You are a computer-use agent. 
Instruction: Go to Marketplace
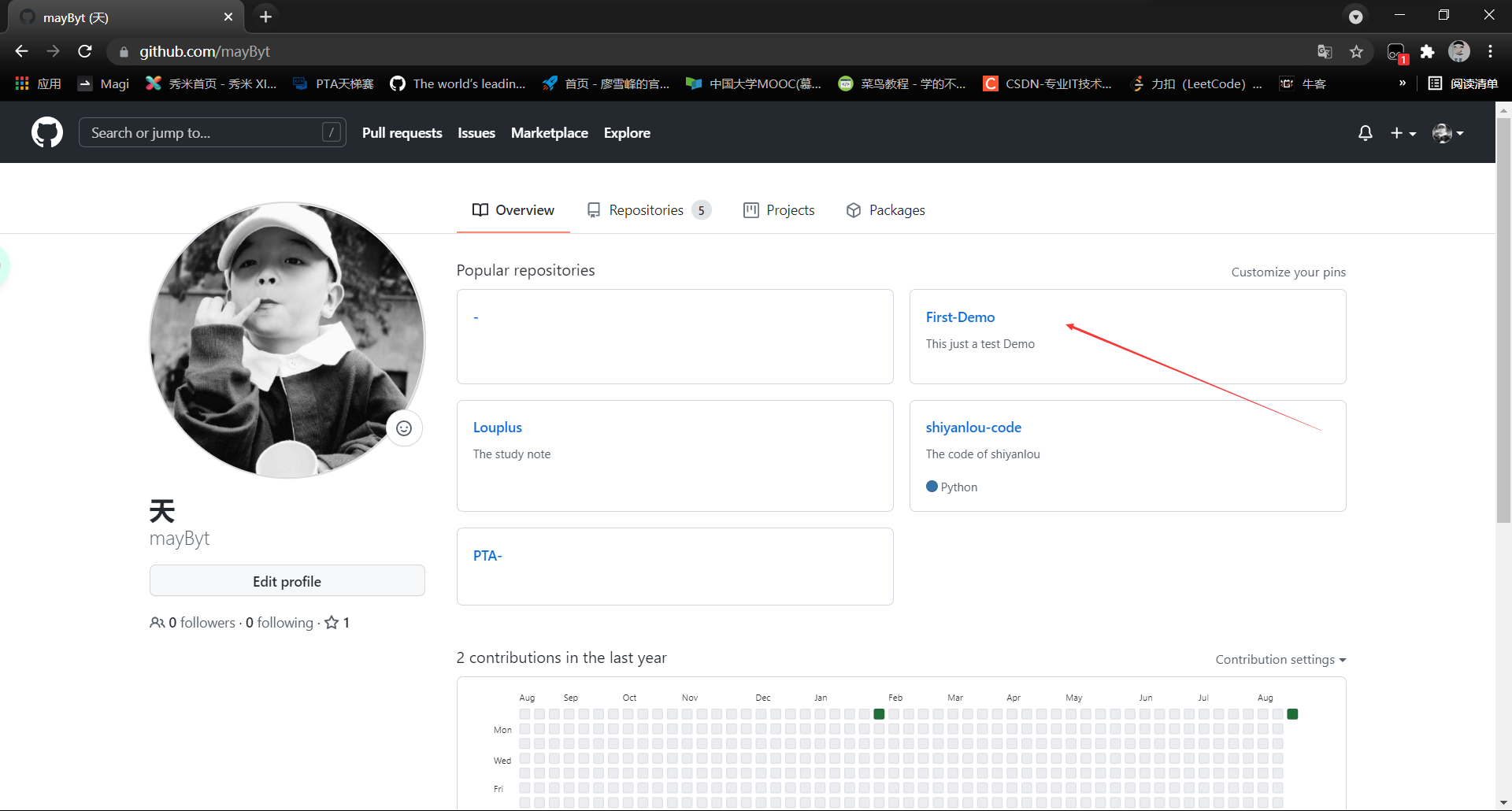click(549, 133)
